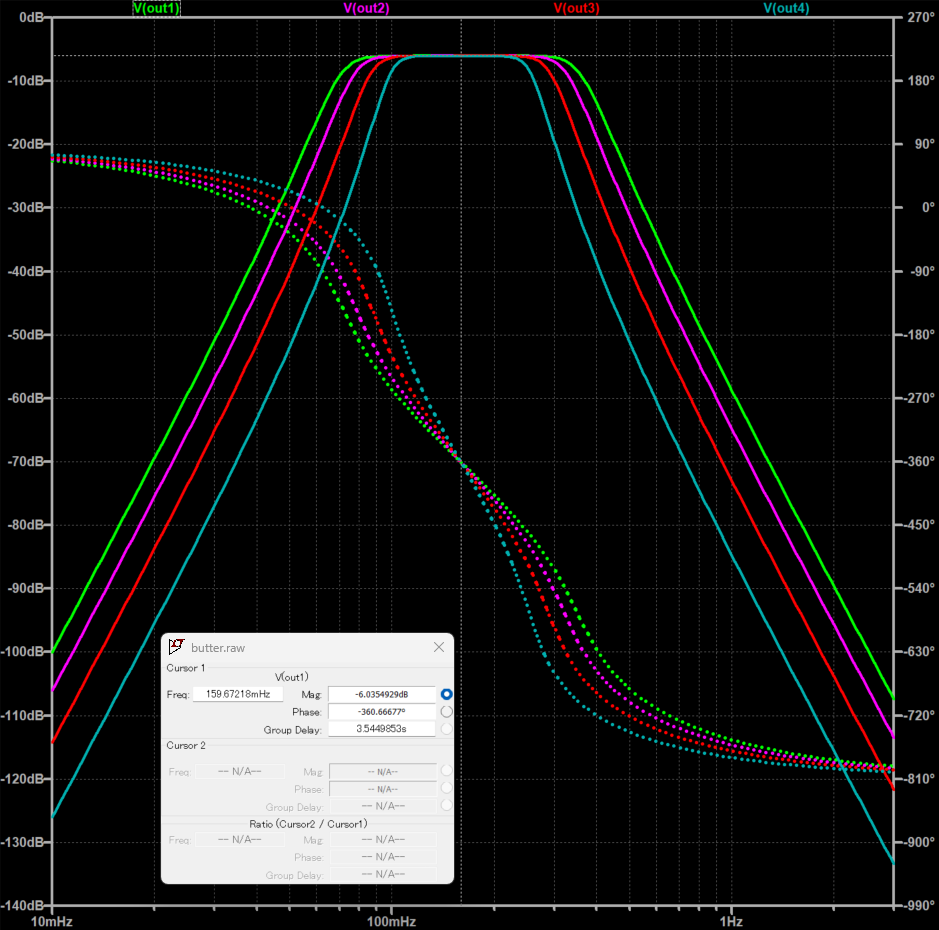
Task: Click the Ratio Group Delay field
Action: [383, 874]
